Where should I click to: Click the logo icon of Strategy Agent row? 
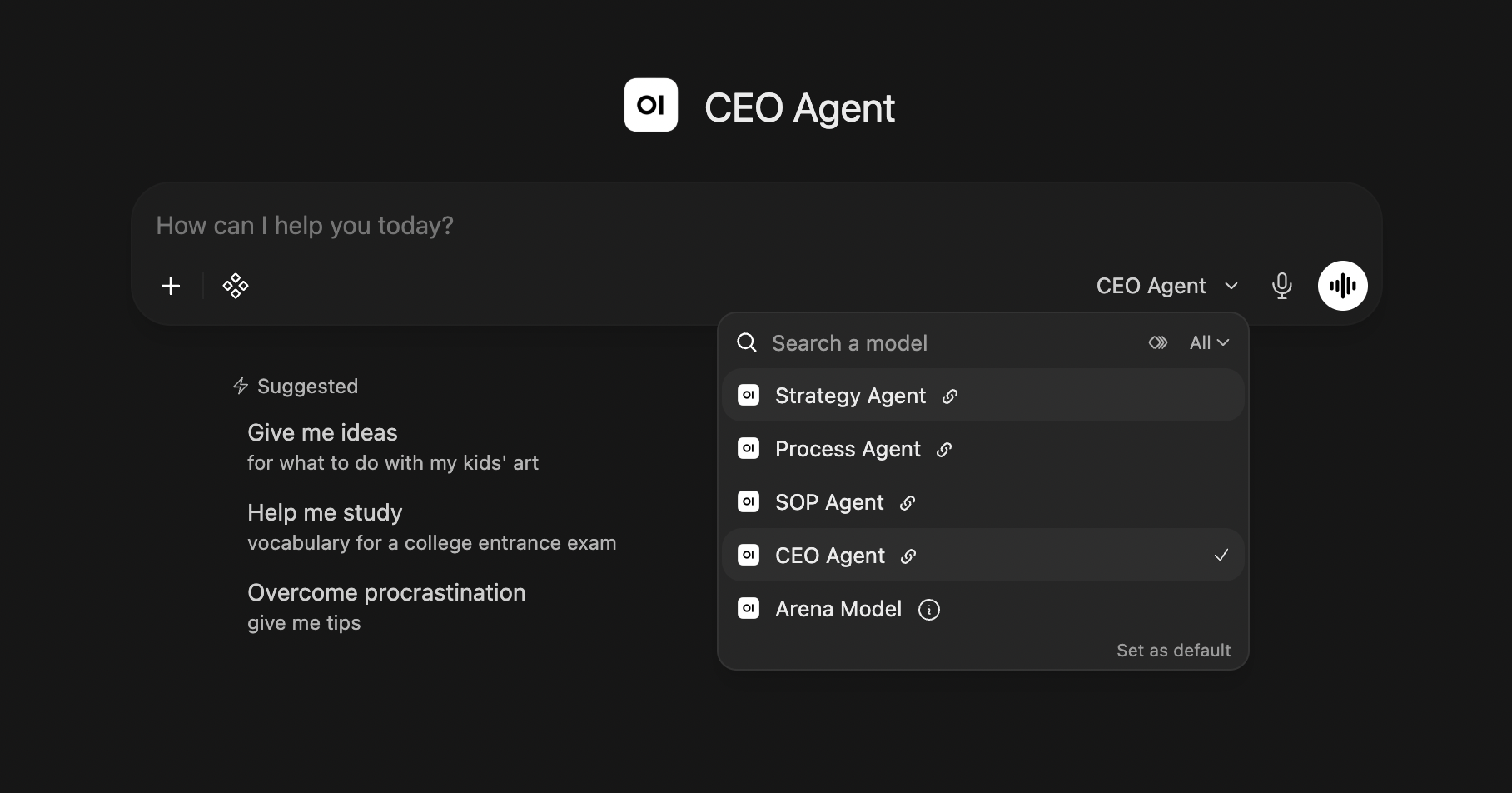[749, 395]
